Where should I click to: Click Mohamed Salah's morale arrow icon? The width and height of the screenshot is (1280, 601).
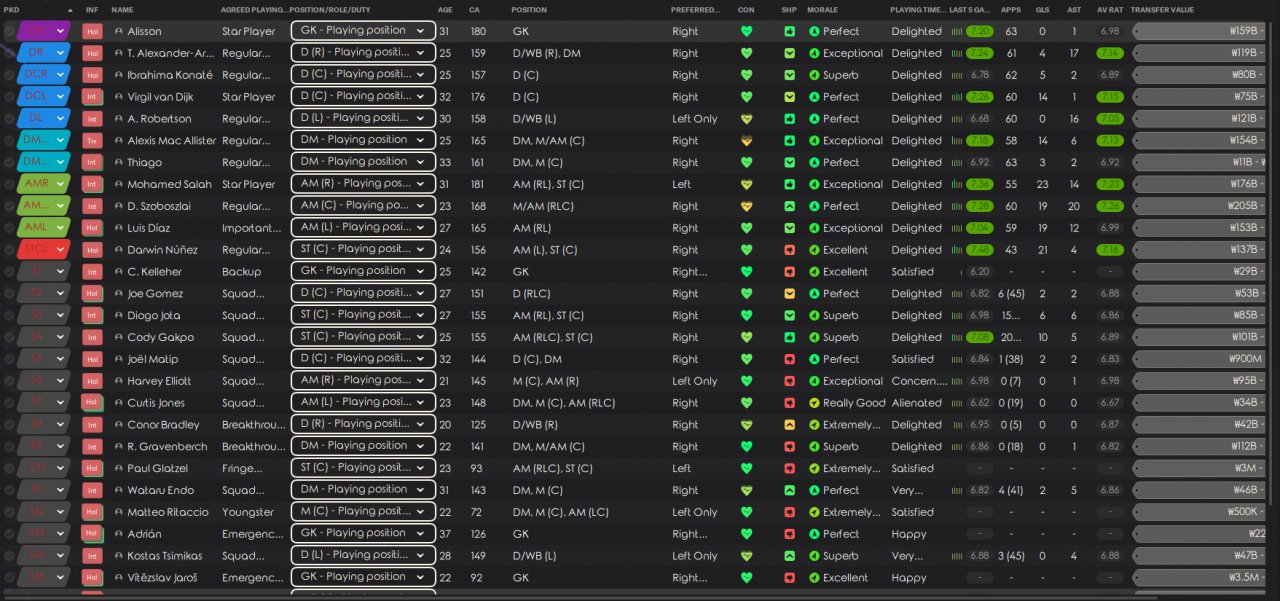814,184
